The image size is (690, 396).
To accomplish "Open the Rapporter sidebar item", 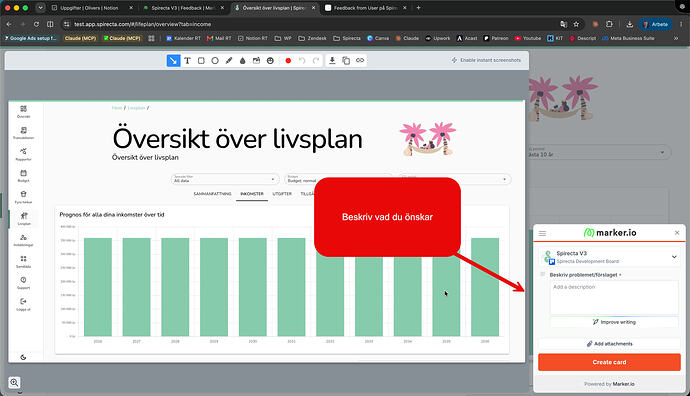I will coord(23,154).
